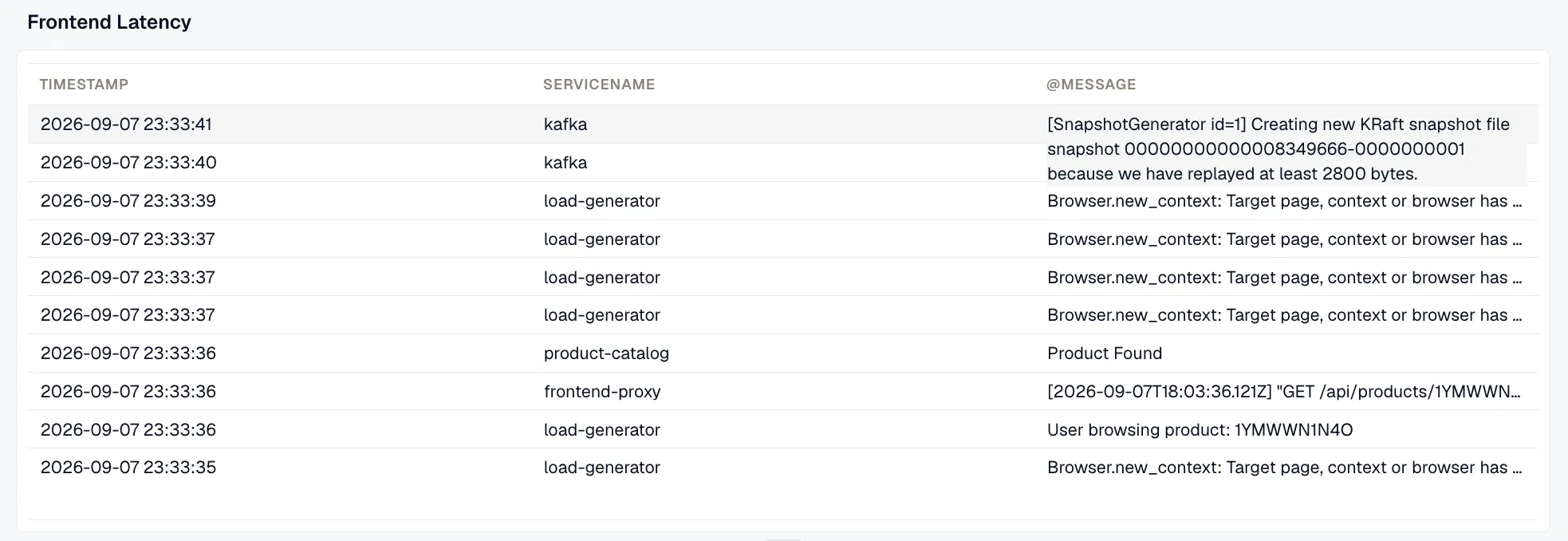The image size is (1568, 541).
Task: Select the kafka row at 23:33:41
Action: 782,124
